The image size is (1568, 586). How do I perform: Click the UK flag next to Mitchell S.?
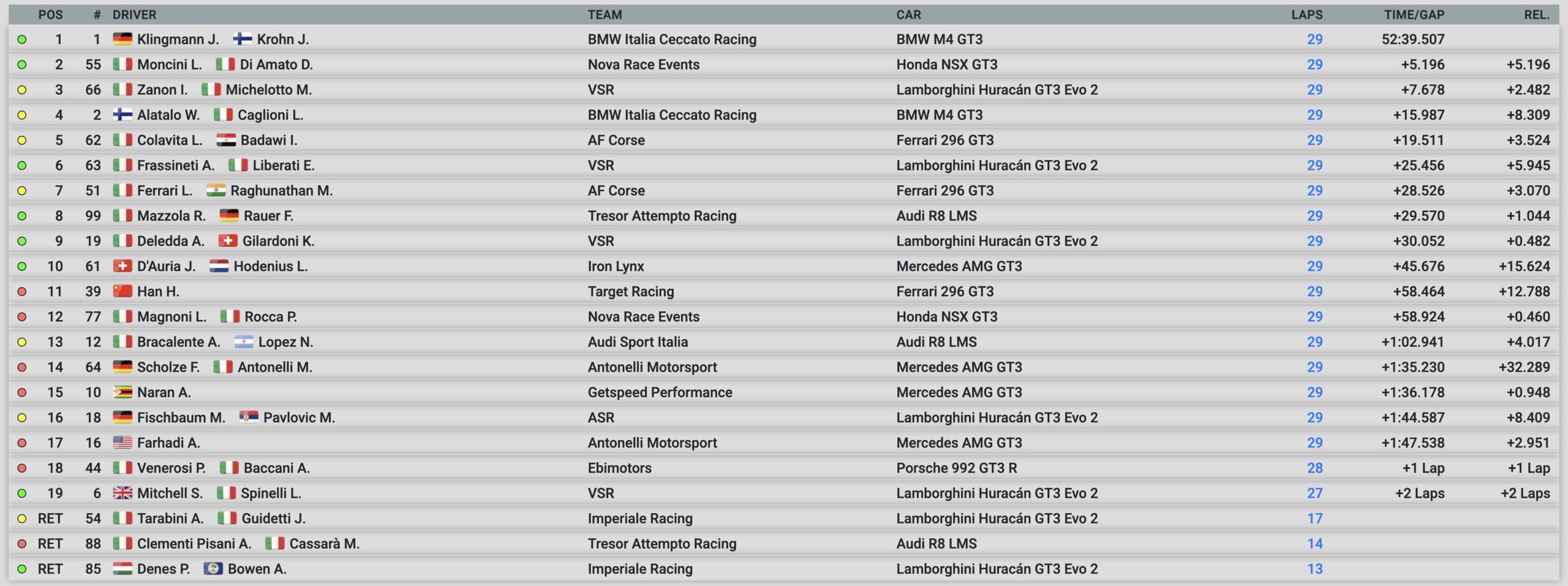(x=123, y=493)
